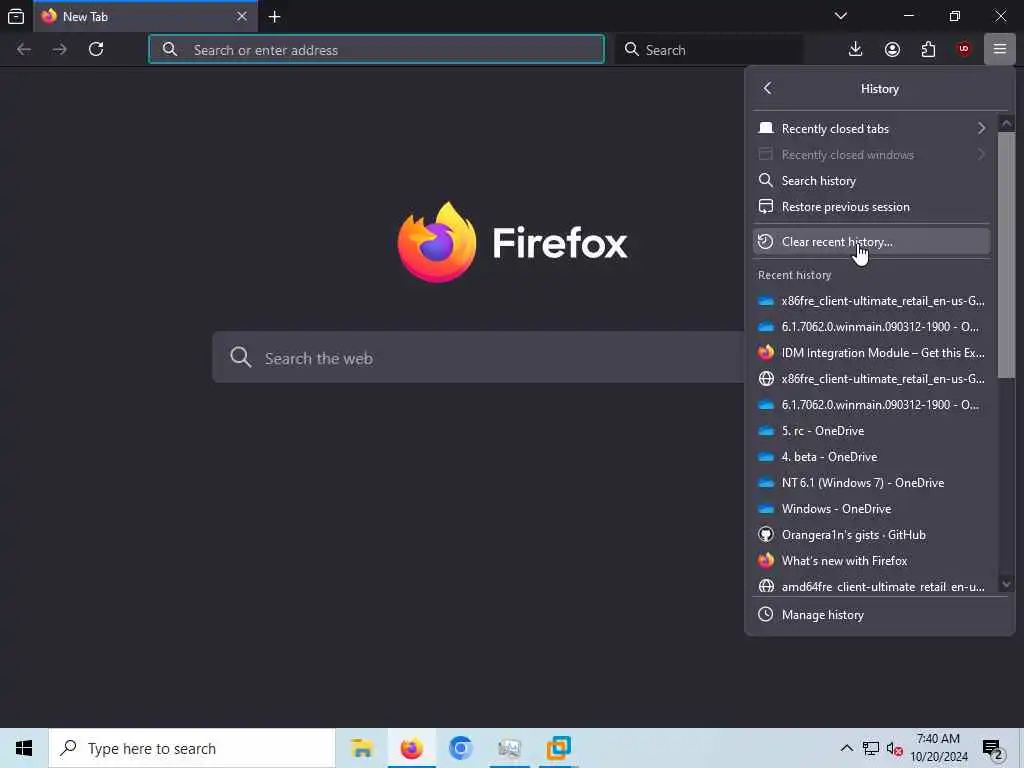Open the list all tabs dropdown arrow
Image resolution: width=1024 pixels, height=768 pixels.
pos(840,16)
